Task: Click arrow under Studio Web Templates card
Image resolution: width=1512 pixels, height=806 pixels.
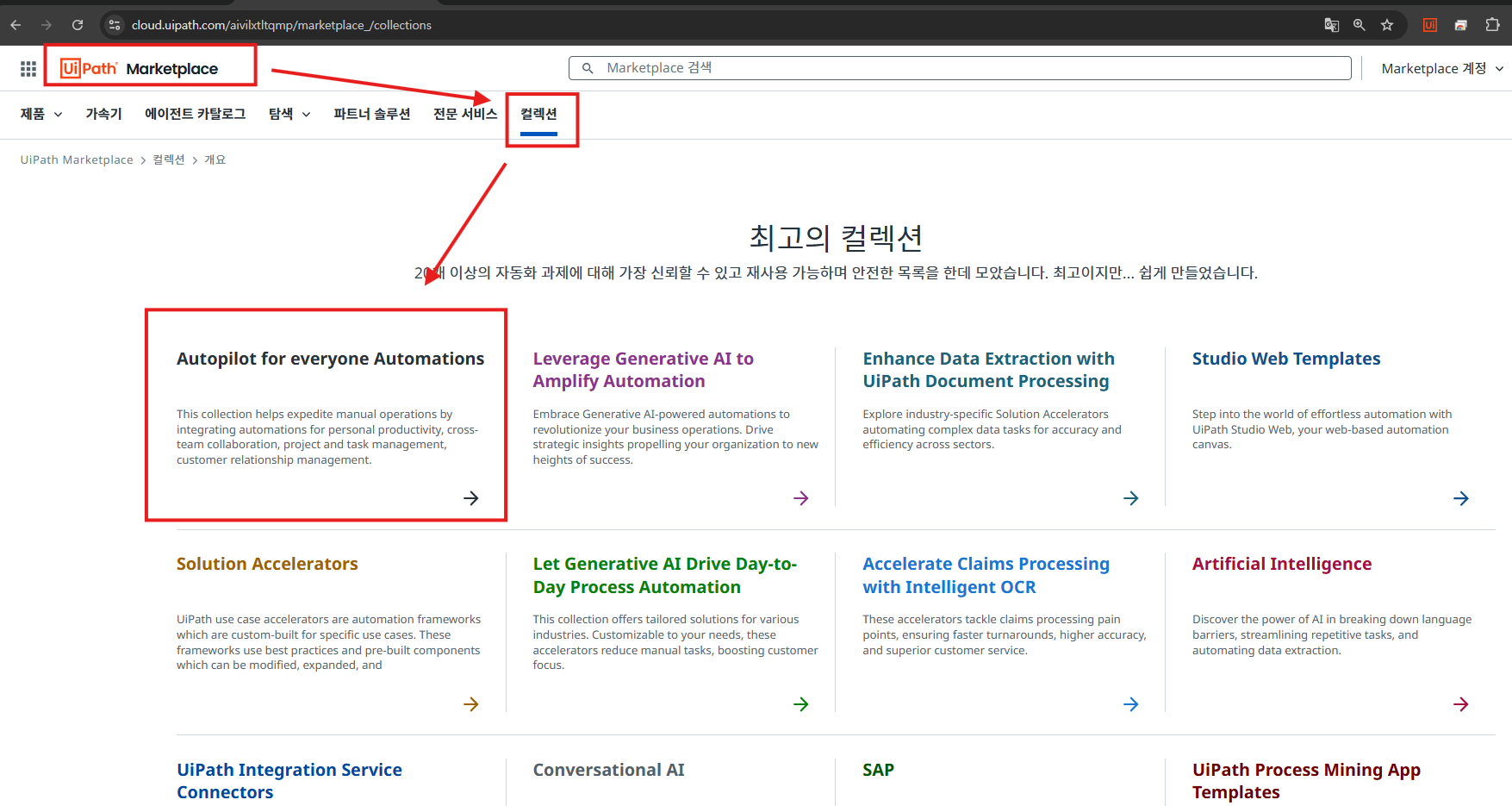Action: click(1461, 498)
